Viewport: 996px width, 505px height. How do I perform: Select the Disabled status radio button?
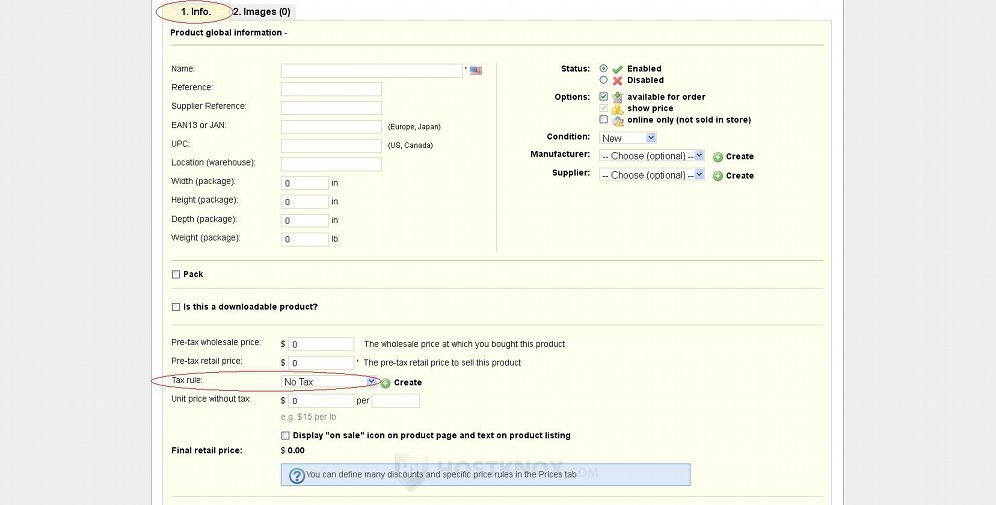coord(603,80)
